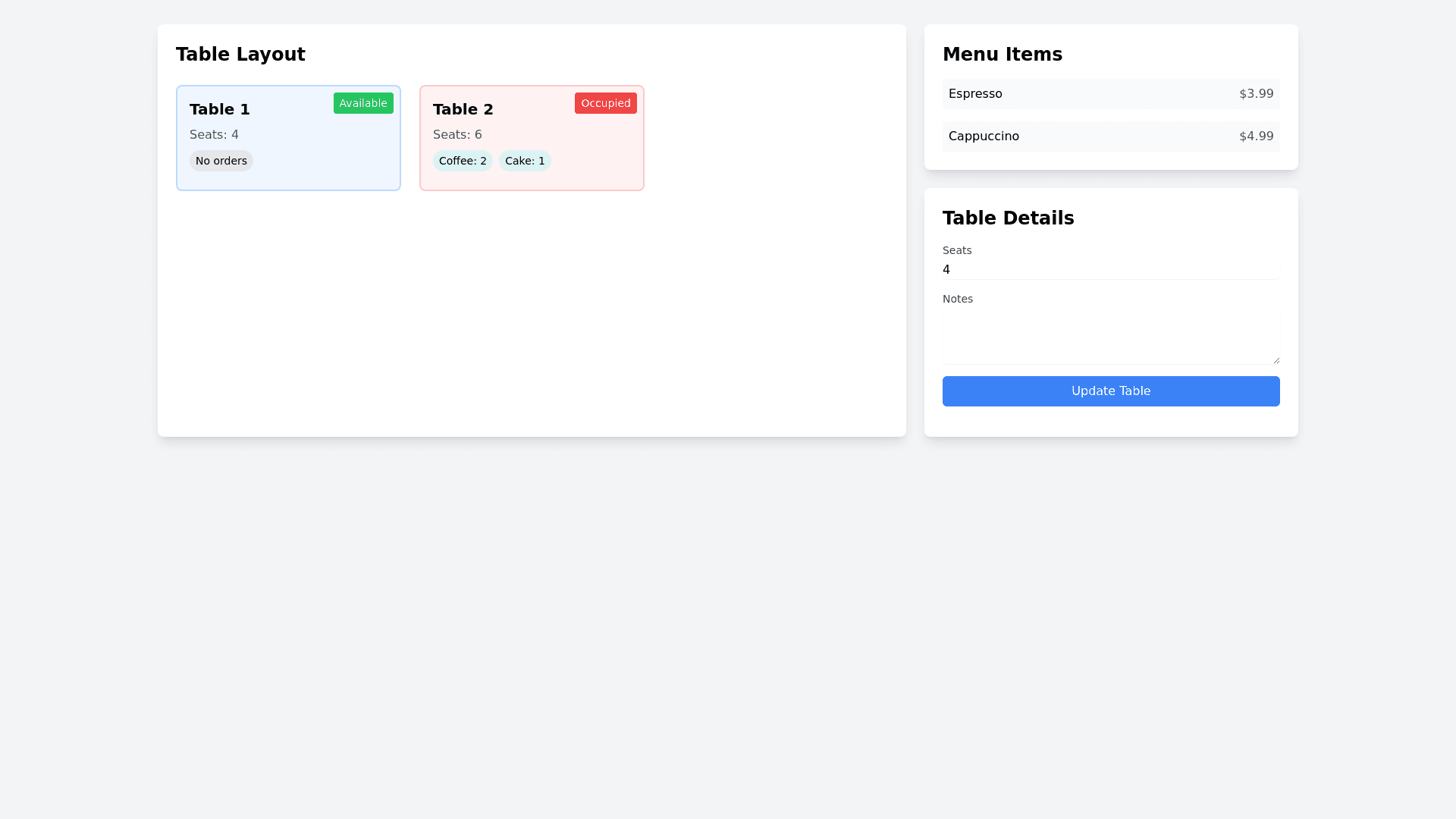Click the Seats: 4 text in Table 1
1456x819 pixels.
coord(214,135)
